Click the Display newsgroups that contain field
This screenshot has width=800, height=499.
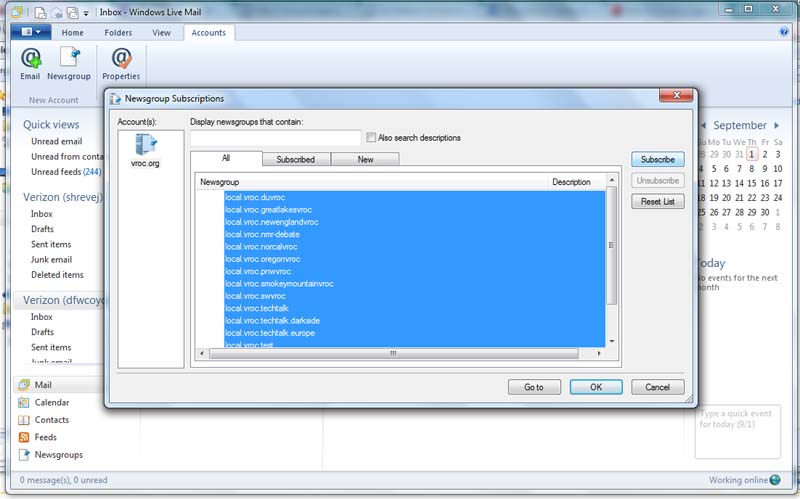pos(276,138)
